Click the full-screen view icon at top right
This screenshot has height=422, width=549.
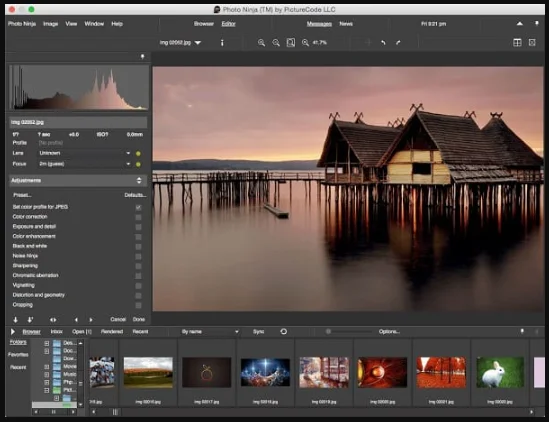tap(532, 43)
